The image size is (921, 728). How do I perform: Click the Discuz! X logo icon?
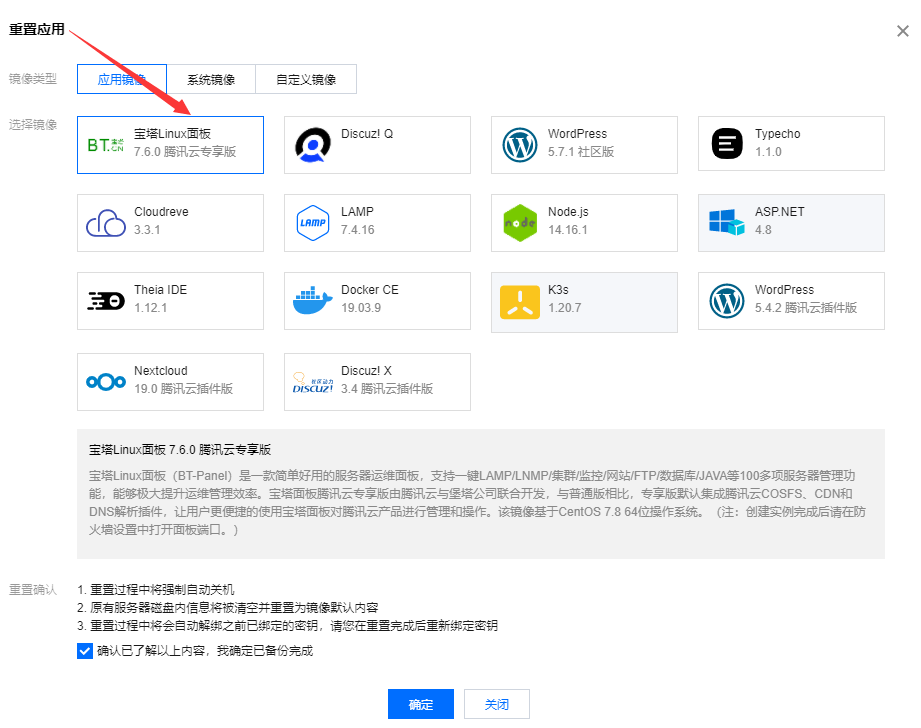(312, 383)
